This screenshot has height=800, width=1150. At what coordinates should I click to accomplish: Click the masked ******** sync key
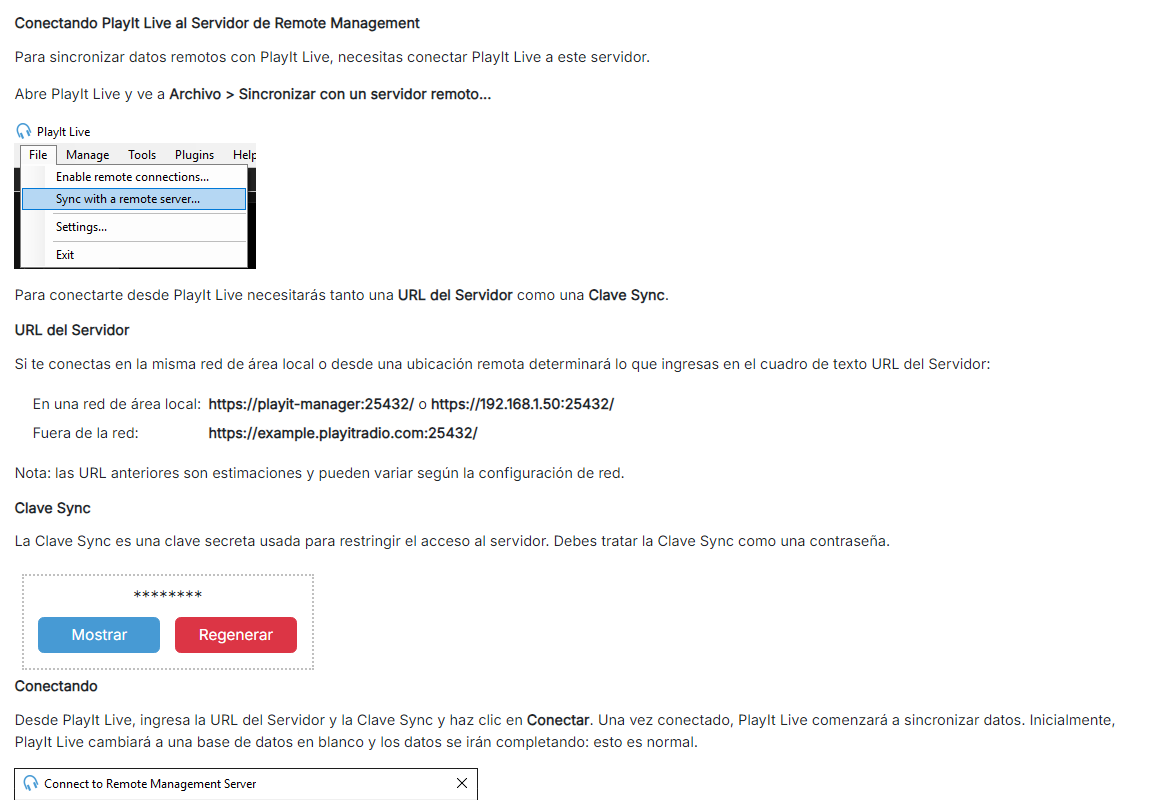pyautogui.click(x=168, y=595)
